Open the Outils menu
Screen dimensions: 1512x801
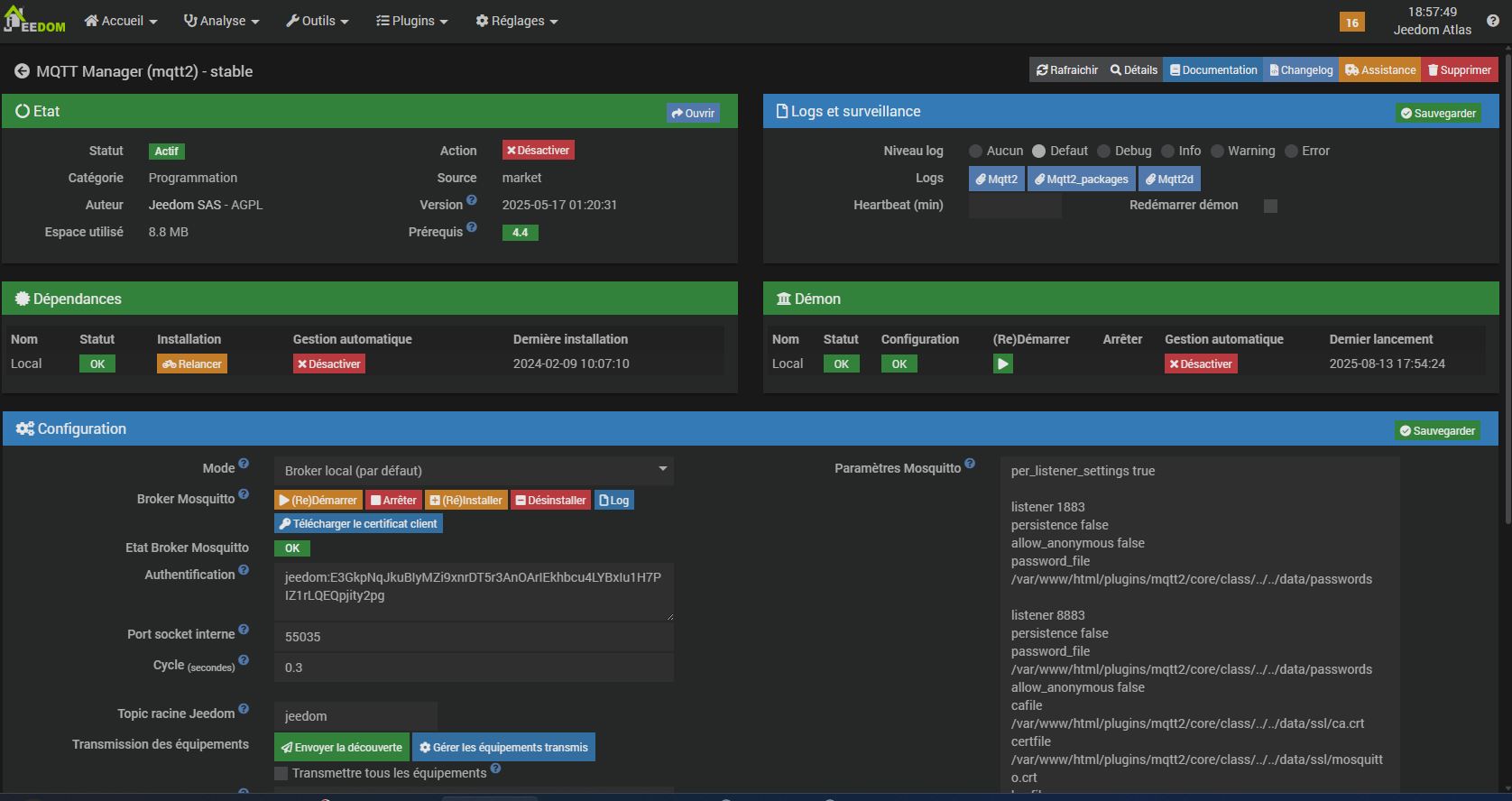(318, 21)
